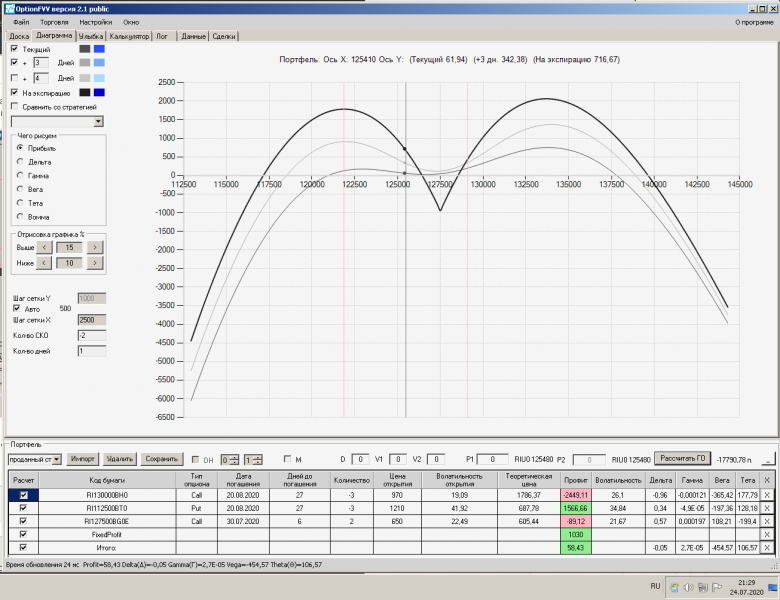The height and width of the screenshot is (600, 780).
Task: Click the X on the RI127500BG0E row
Action: click(x=767, y=521)
